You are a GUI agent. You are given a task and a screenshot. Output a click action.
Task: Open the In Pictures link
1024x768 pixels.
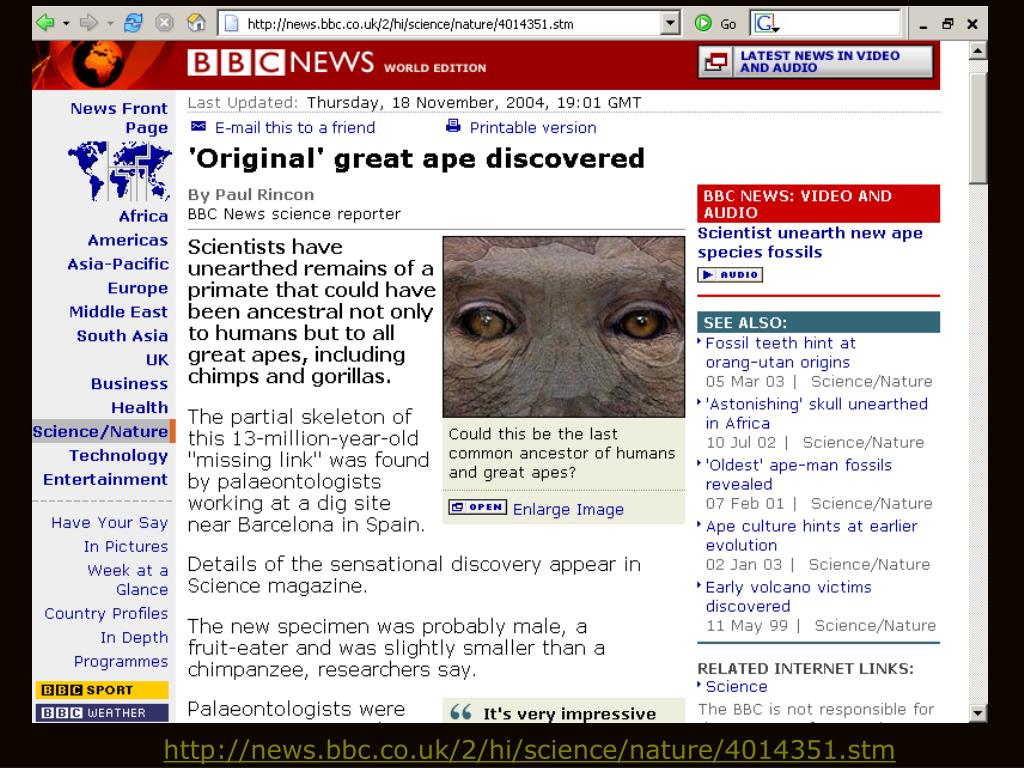[x=126, y=547]
